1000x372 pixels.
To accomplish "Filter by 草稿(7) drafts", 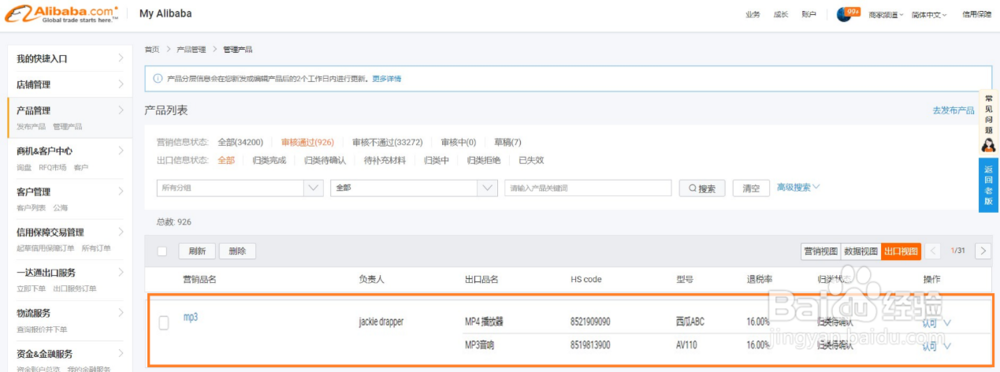I will [x=508, y=142].
